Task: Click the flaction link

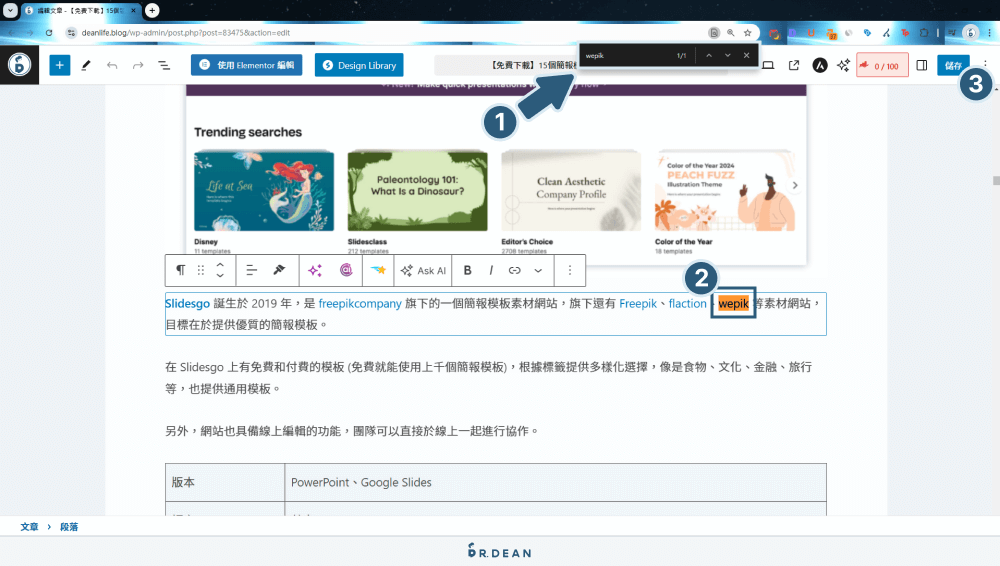Action: point(688,303)
